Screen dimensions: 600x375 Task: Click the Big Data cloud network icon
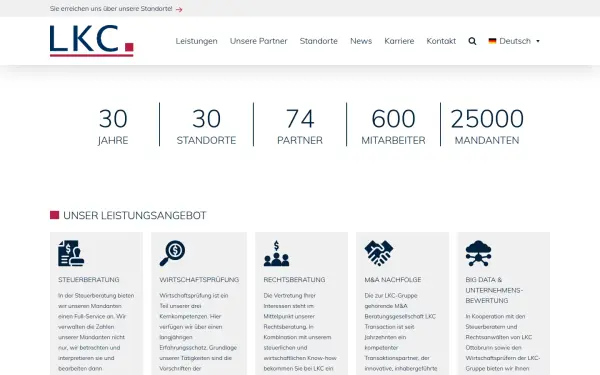[x=478, y=253]
